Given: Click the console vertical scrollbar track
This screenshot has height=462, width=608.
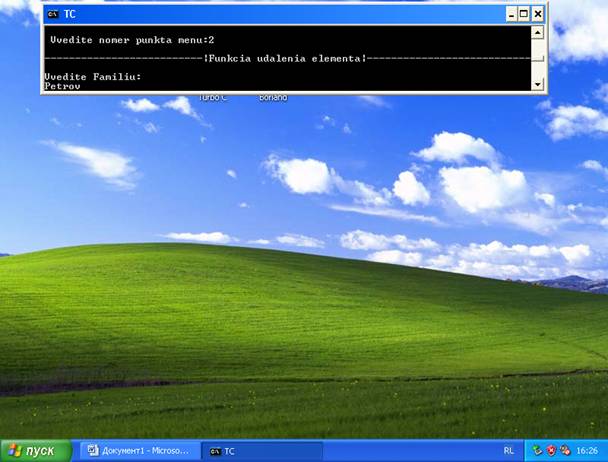Looking at the screenshot, I should 538,57.
